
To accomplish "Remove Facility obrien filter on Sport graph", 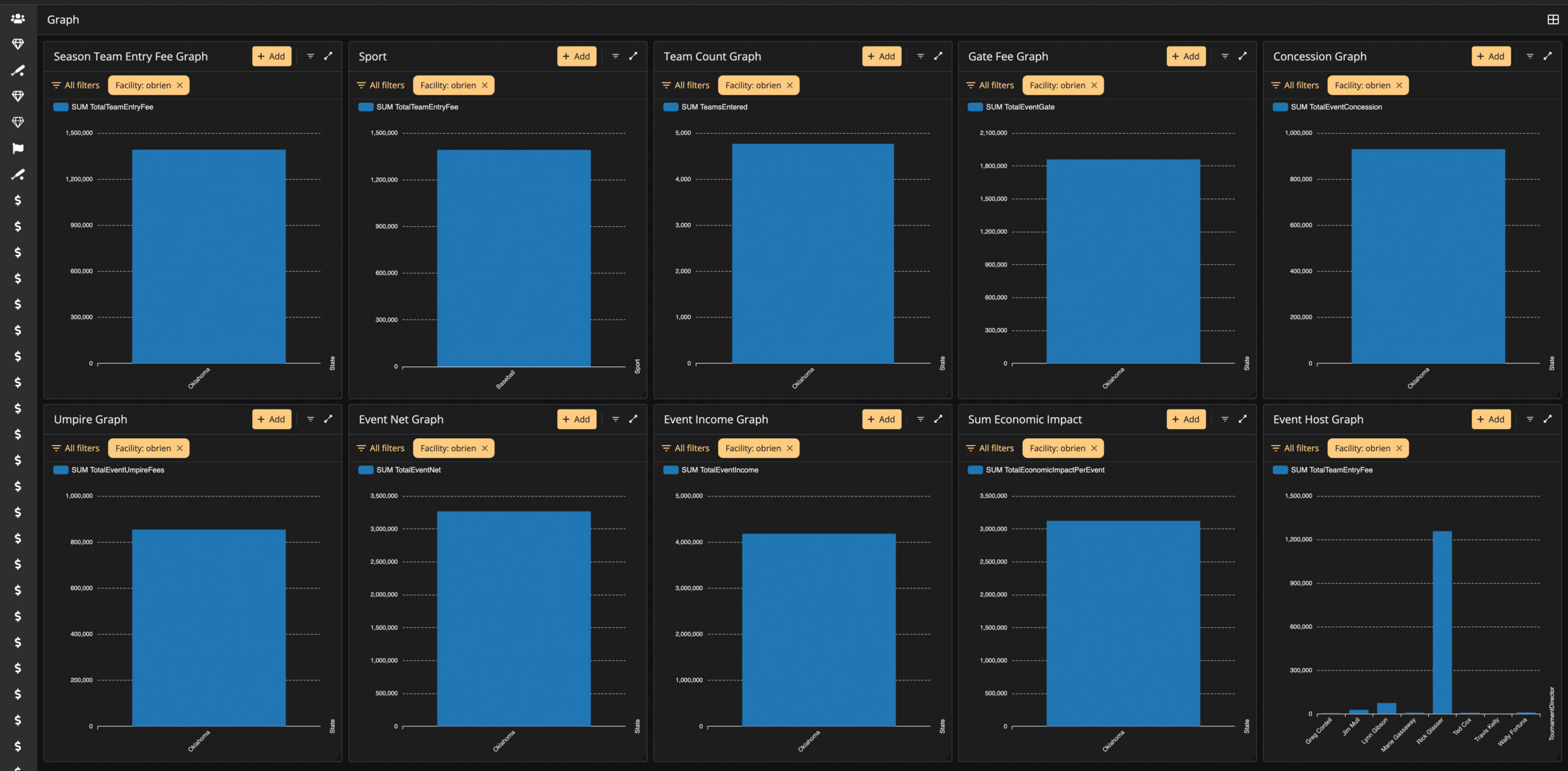I will coord(485,85).
